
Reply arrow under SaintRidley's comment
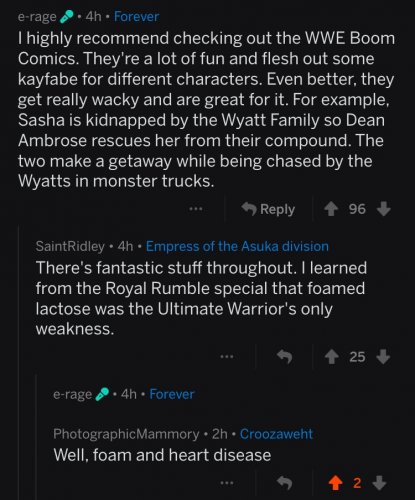(x=285, y=357)
